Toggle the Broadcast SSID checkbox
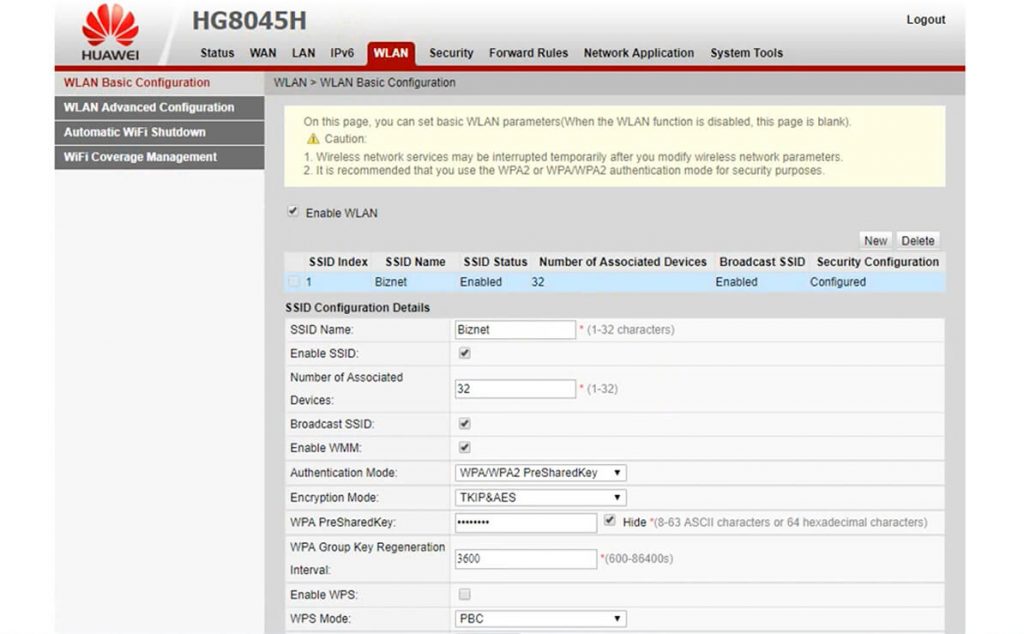This screenshot has height=634, width=1024. point(463,423)
